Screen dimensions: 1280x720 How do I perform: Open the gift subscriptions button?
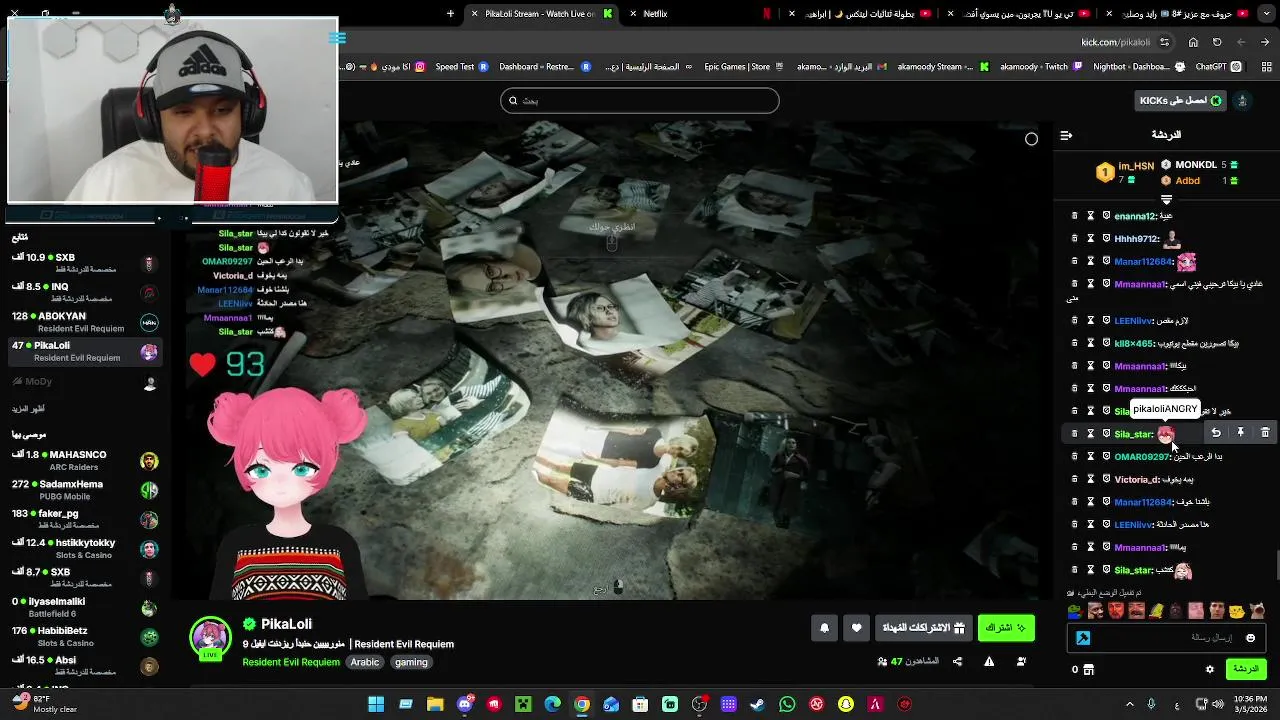point(923,628)
